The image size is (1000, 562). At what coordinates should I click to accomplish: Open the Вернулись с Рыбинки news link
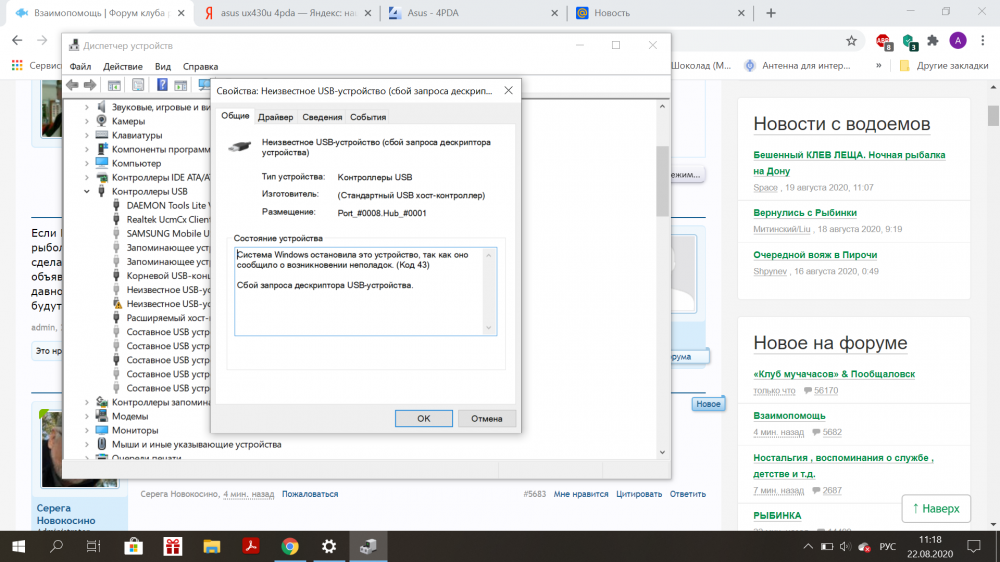tap(804, 212)
